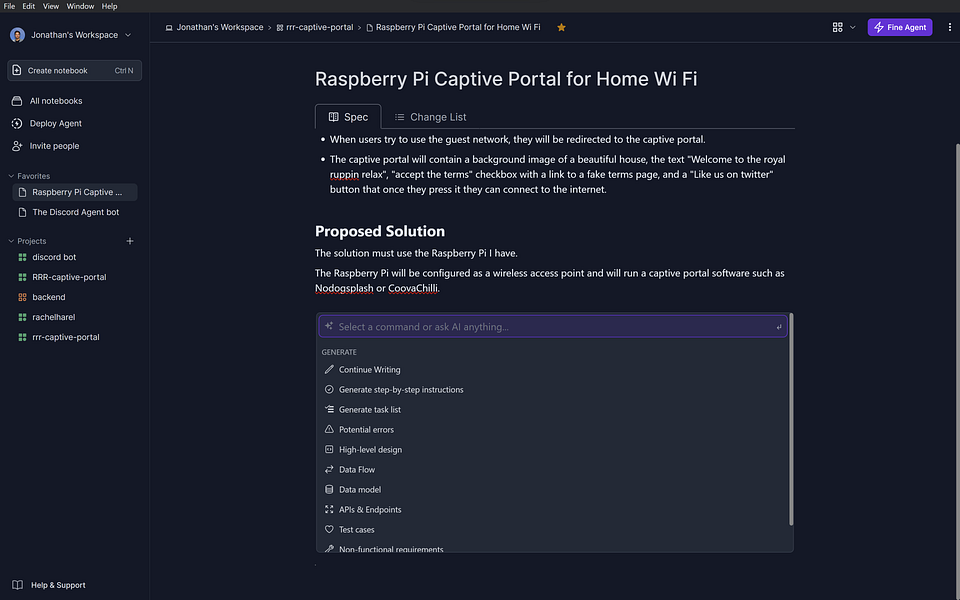Image resolution: width=960 pixels, height=600 pixels.
Task: Add a new project with plus icon
Action: [130, 241]
